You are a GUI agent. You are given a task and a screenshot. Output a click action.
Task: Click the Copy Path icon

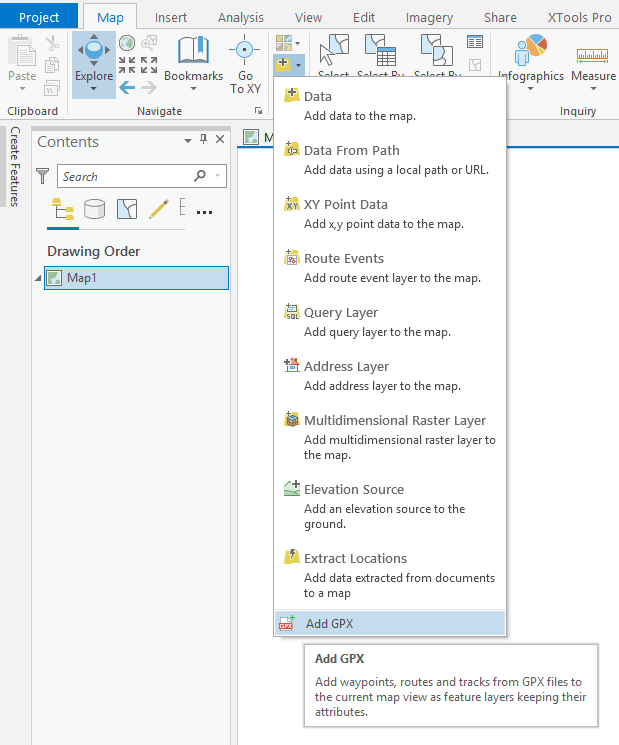[x=52, y=88]
